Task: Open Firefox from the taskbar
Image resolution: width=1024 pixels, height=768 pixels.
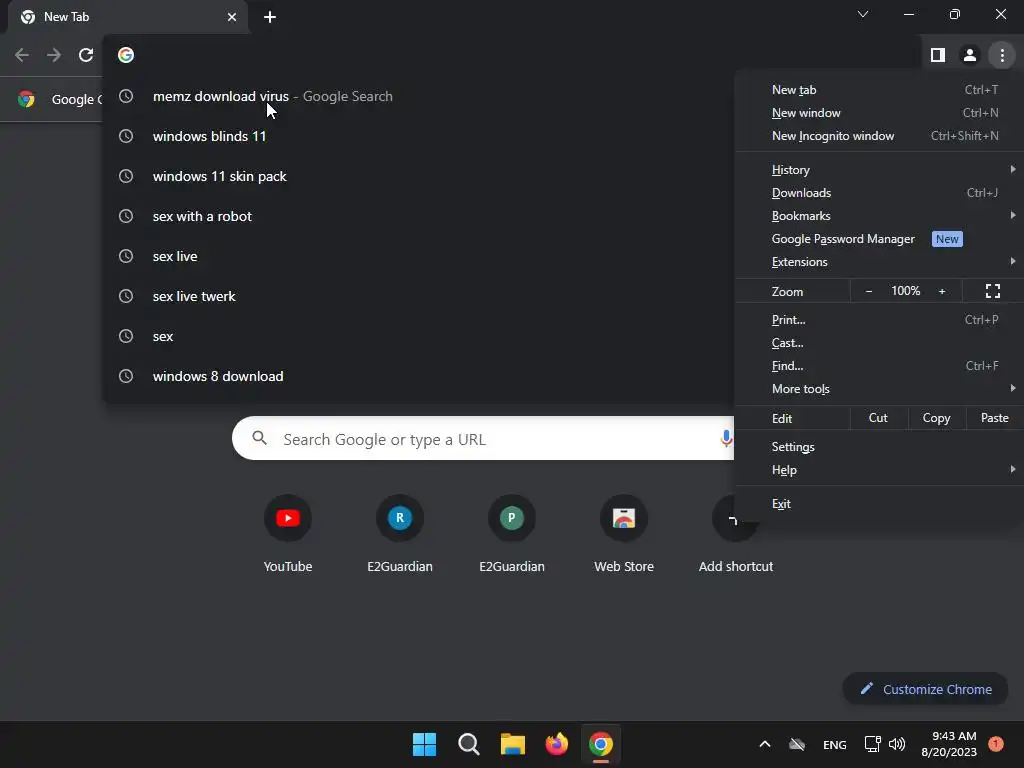Action: pos(556,744)
